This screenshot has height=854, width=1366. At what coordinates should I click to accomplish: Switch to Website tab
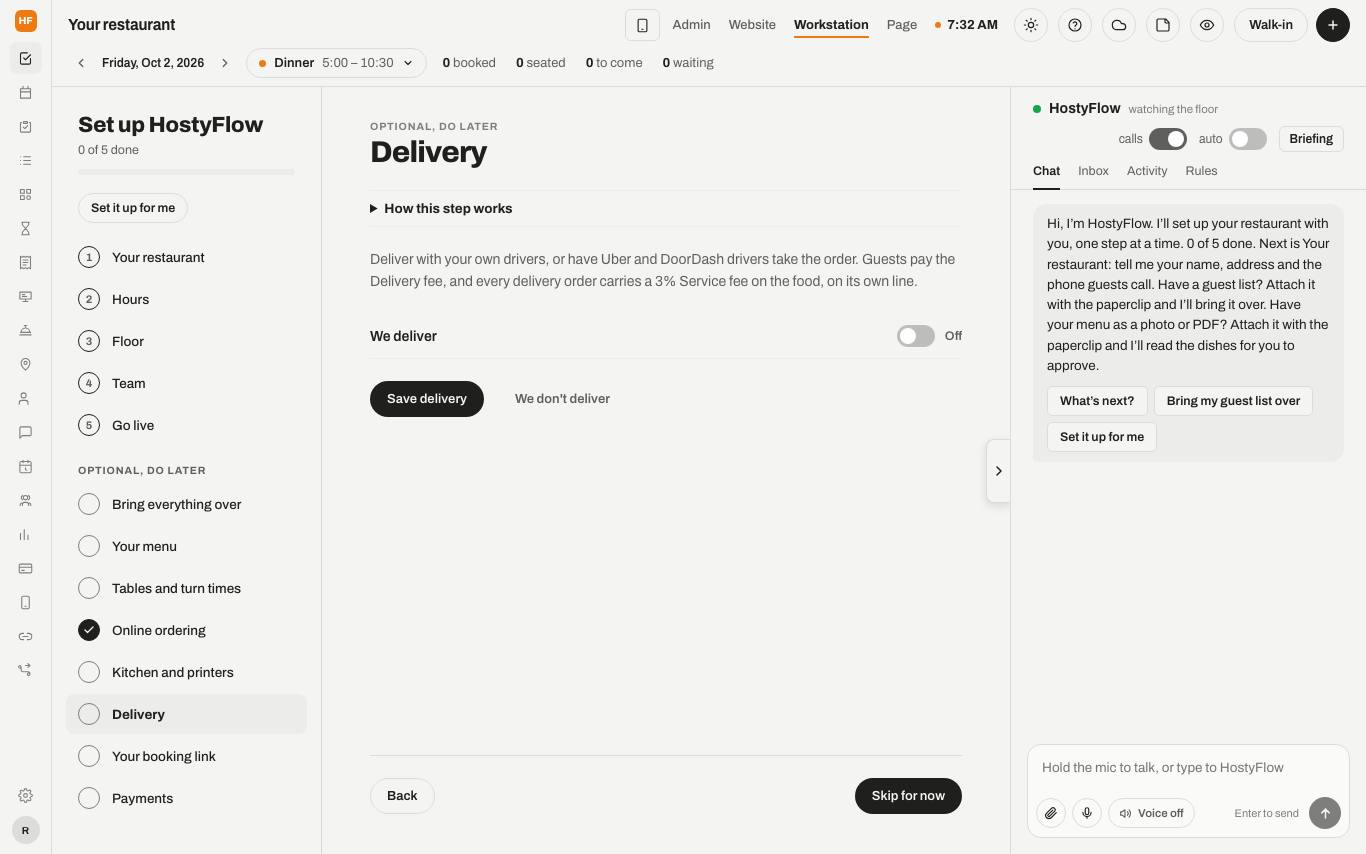point(752,25)
